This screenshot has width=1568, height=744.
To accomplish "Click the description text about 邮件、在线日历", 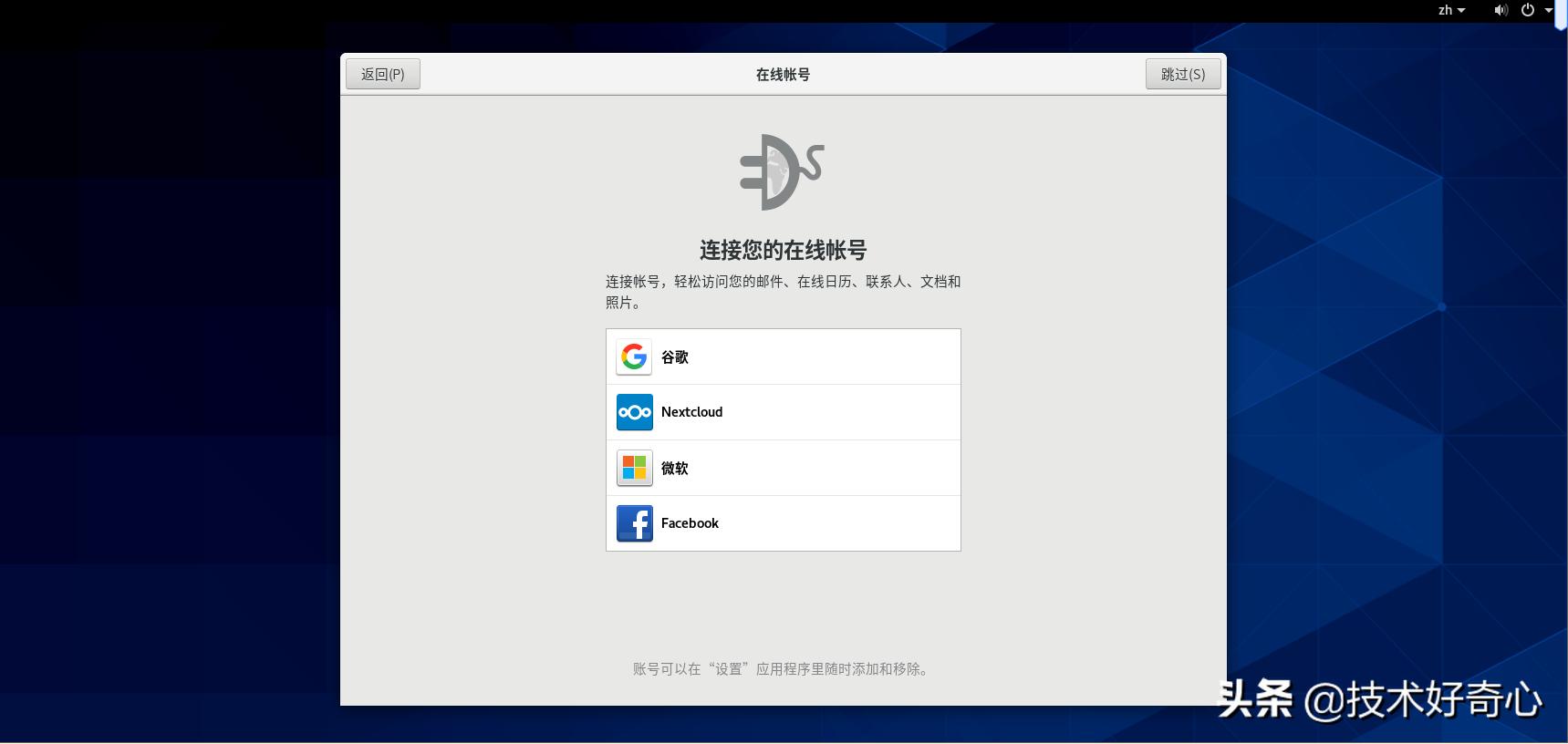I will point(783,292).
